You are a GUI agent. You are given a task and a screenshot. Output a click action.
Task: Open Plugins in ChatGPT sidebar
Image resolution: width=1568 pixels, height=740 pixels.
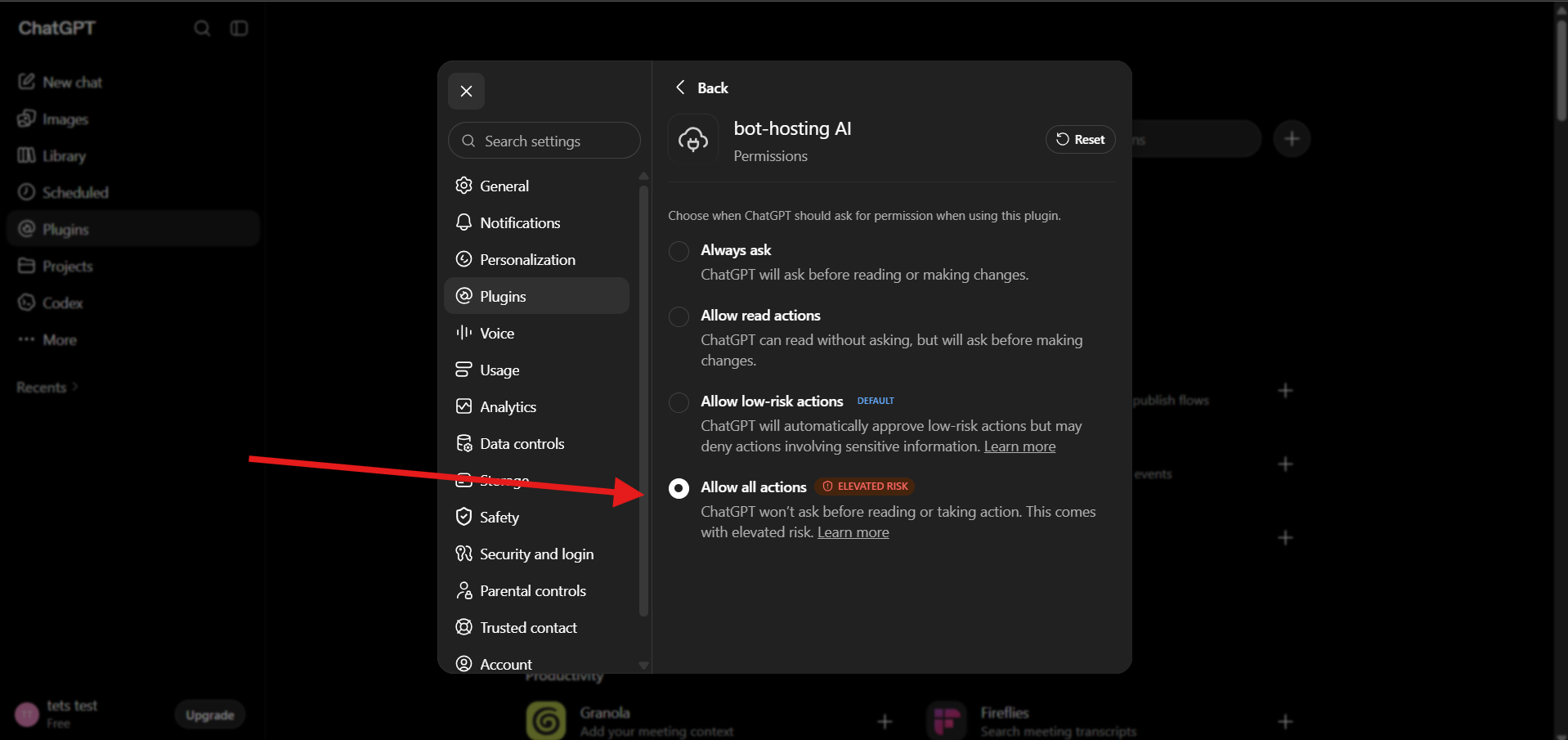(133, 229)
